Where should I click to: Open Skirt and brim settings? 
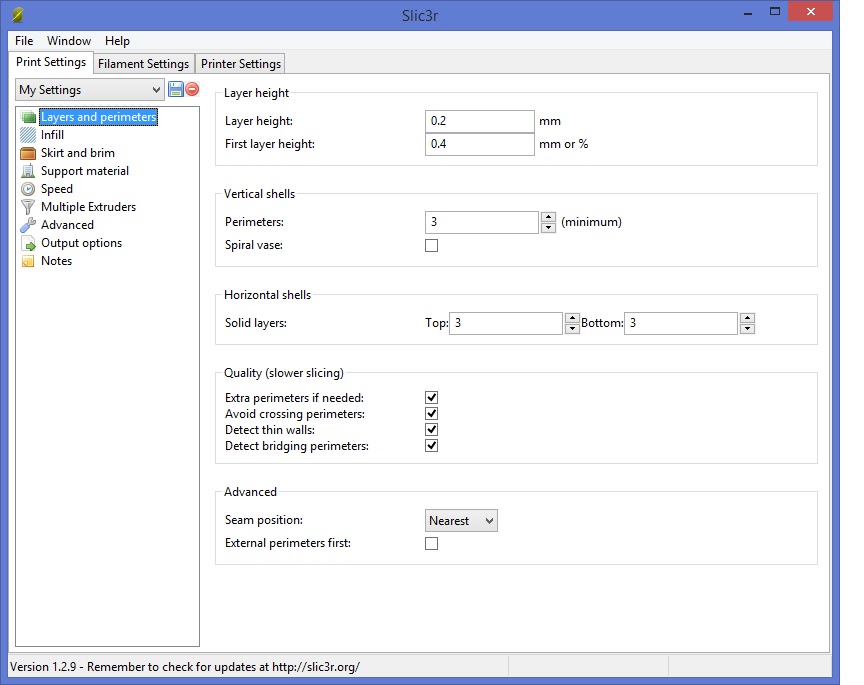[78, 153]
